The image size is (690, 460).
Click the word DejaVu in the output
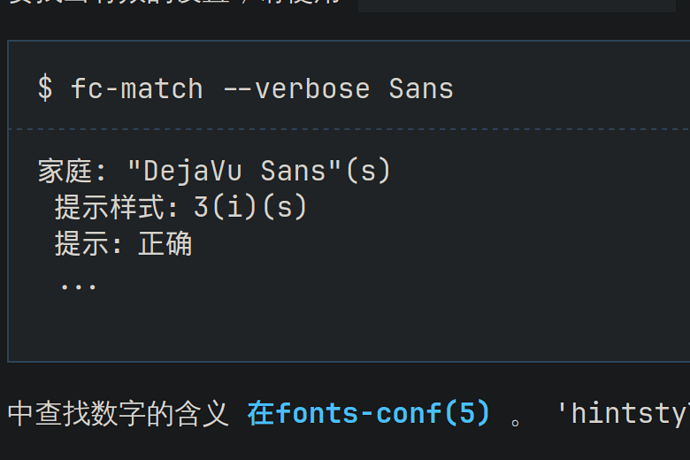pos(193,171)
